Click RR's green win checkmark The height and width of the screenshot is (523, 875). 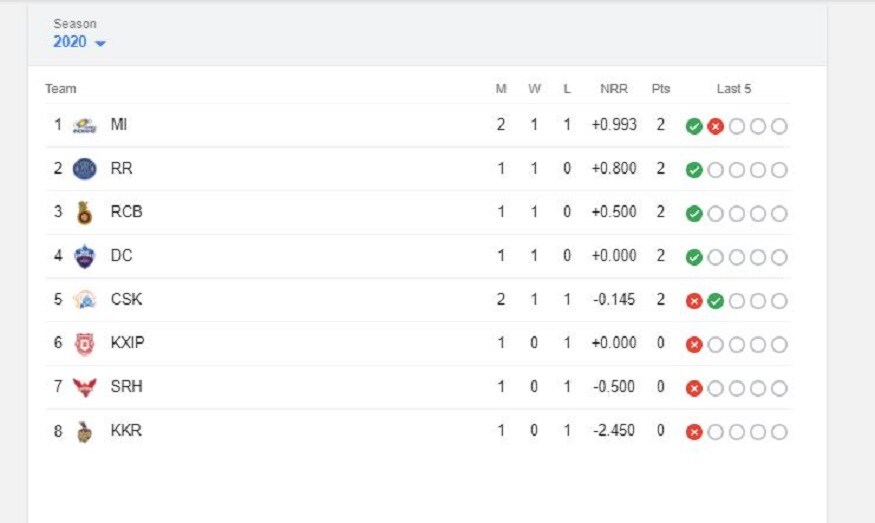[x=694, y=170]
